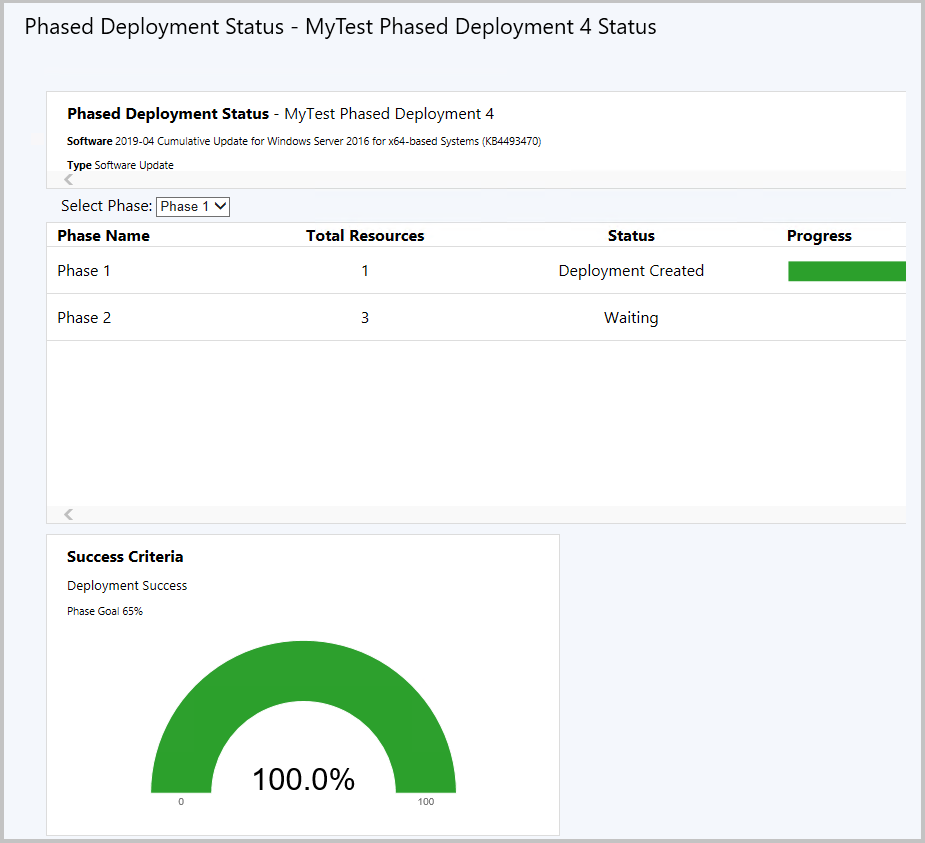Click the Type Software Update line
The image size is (925, 843).
(x=120, y=165)
